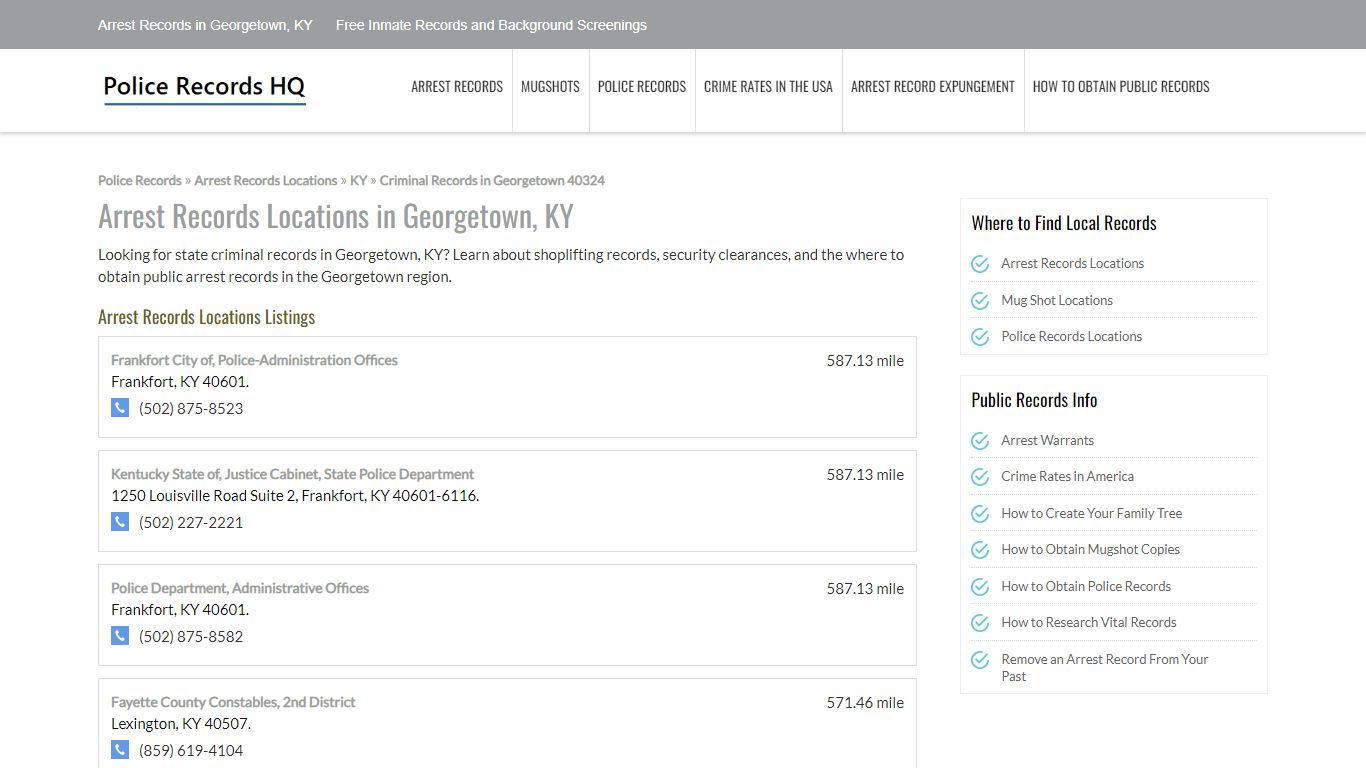
Task: Open the Arrest Records menu item
Action: tap(457, 87)
